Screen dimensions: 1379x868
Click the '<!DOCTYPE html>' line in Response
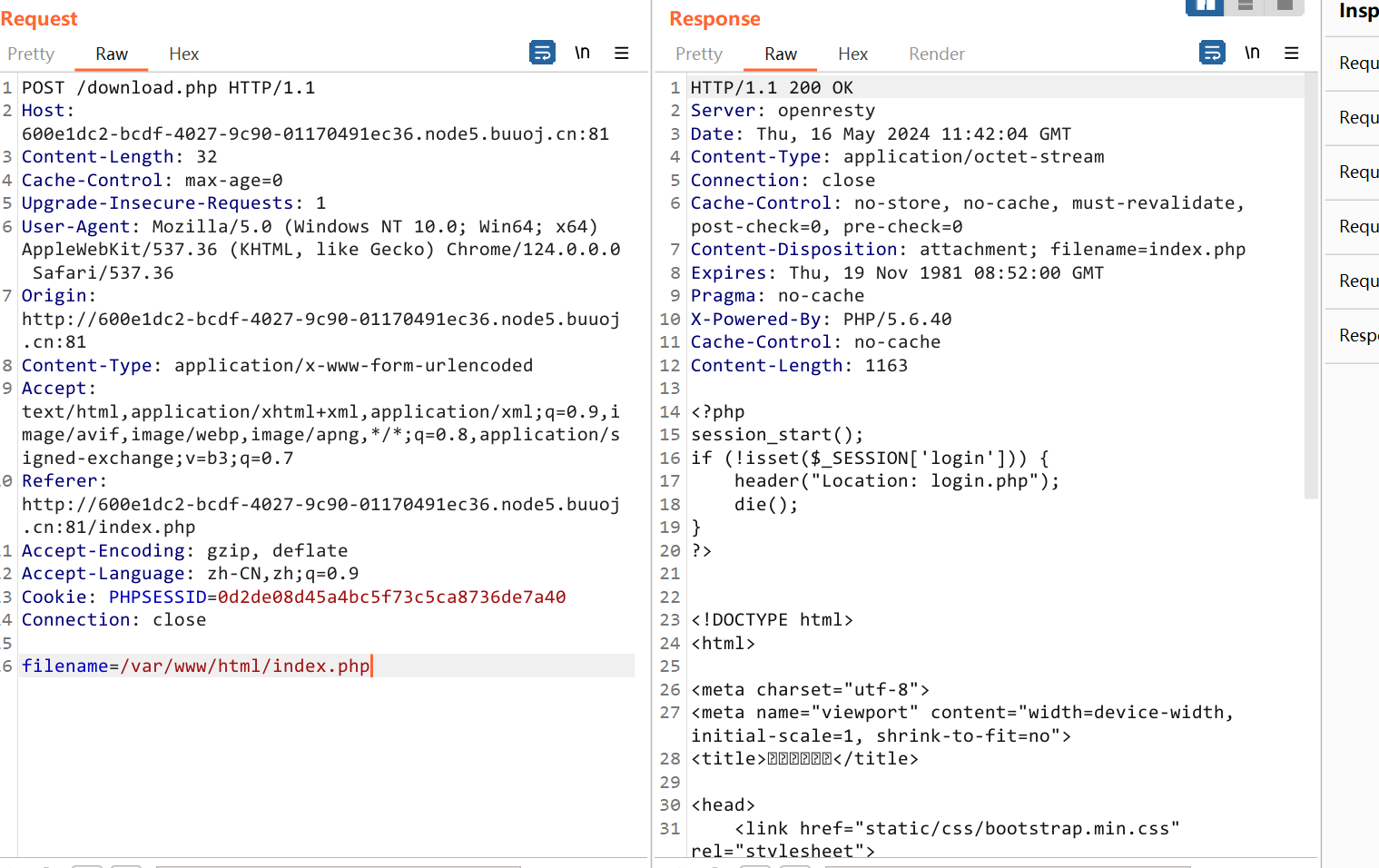pos(773,620)
